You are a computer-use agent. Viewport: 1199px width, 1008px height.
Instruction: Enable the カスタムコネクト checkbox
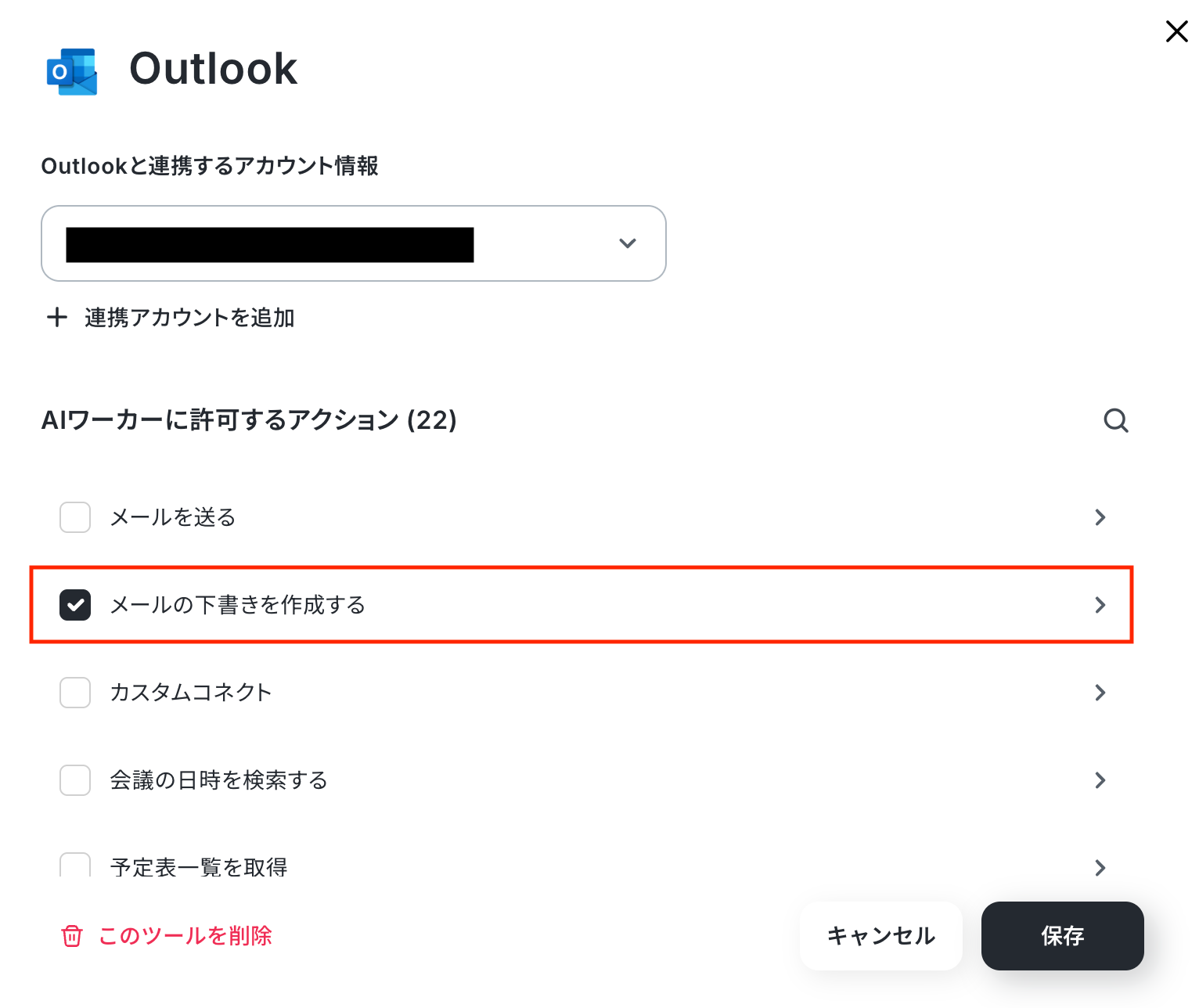75,693
